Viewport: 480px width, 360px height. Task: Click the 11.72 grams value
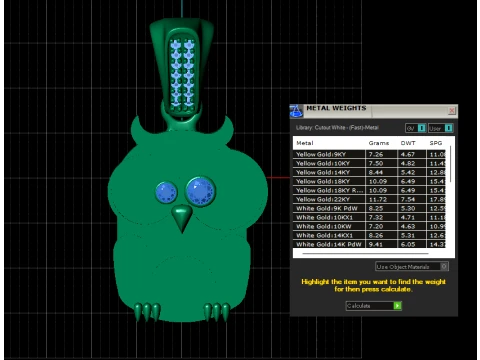click(378, 199)
